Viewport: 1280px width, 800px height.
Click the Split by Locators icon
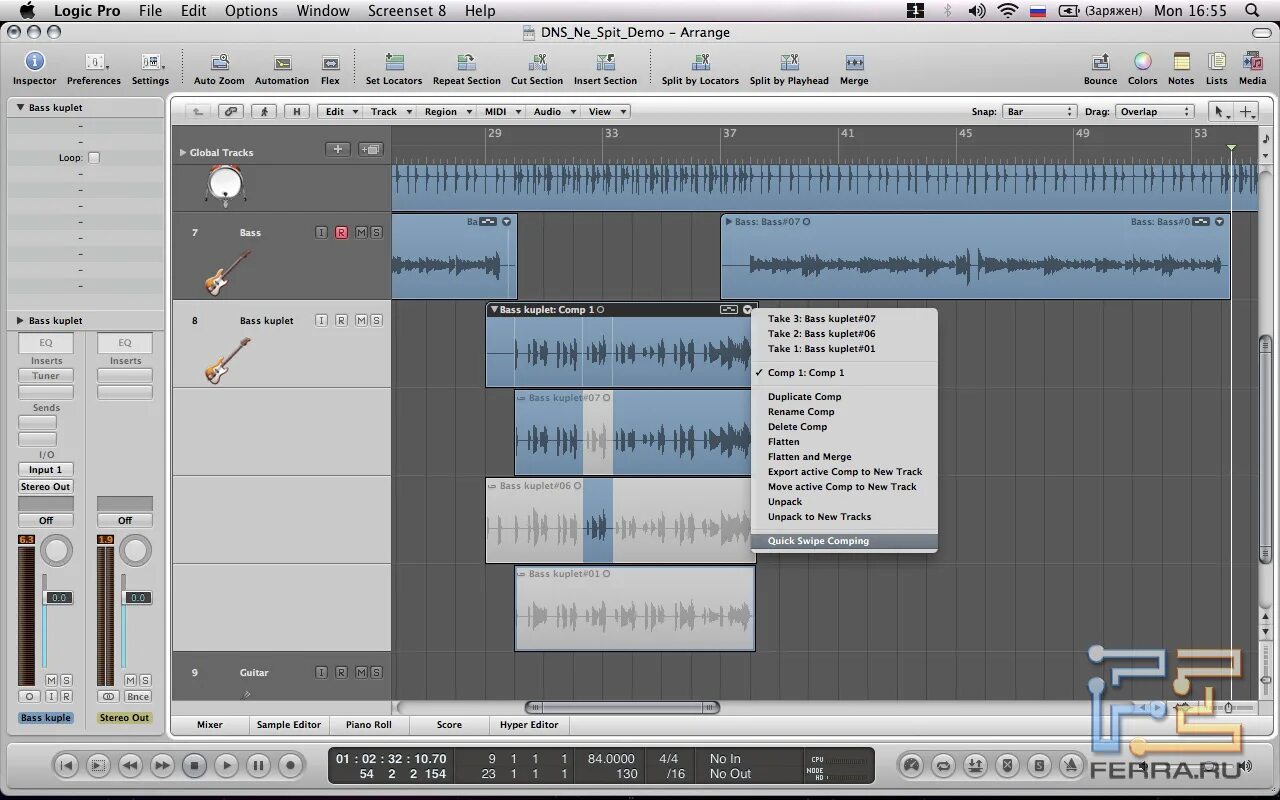click(700, 63)
